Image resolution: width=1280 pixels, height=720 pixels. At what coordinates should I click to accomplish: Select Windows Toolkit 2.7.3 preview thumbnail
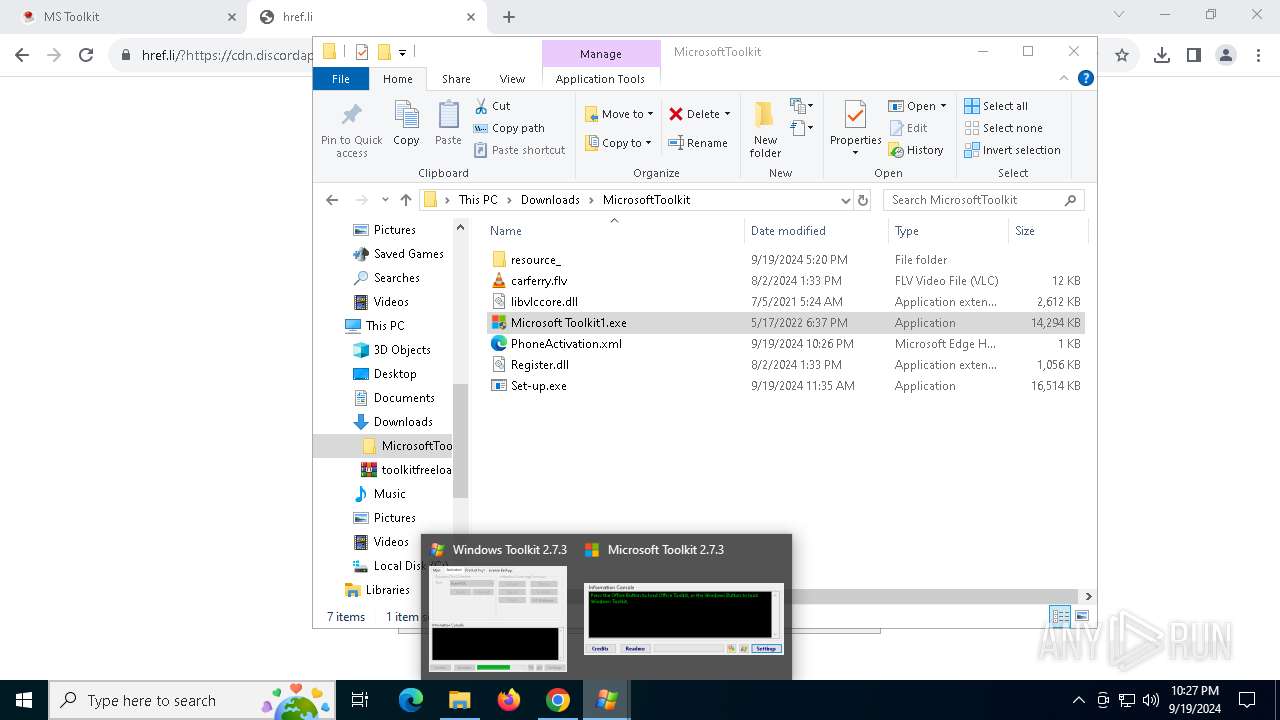(497, 620)
